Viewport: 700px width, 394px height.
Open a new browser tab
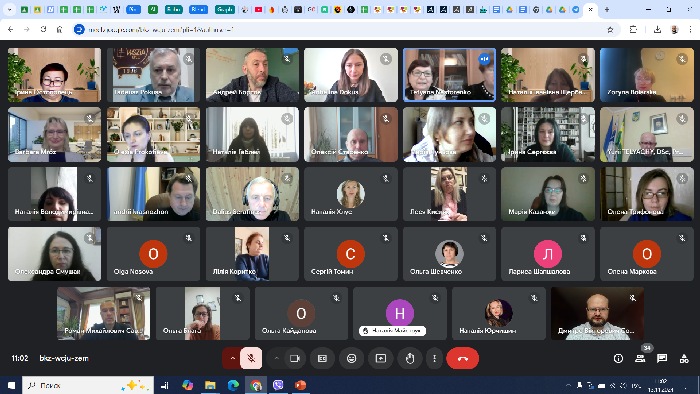point(607,9)
